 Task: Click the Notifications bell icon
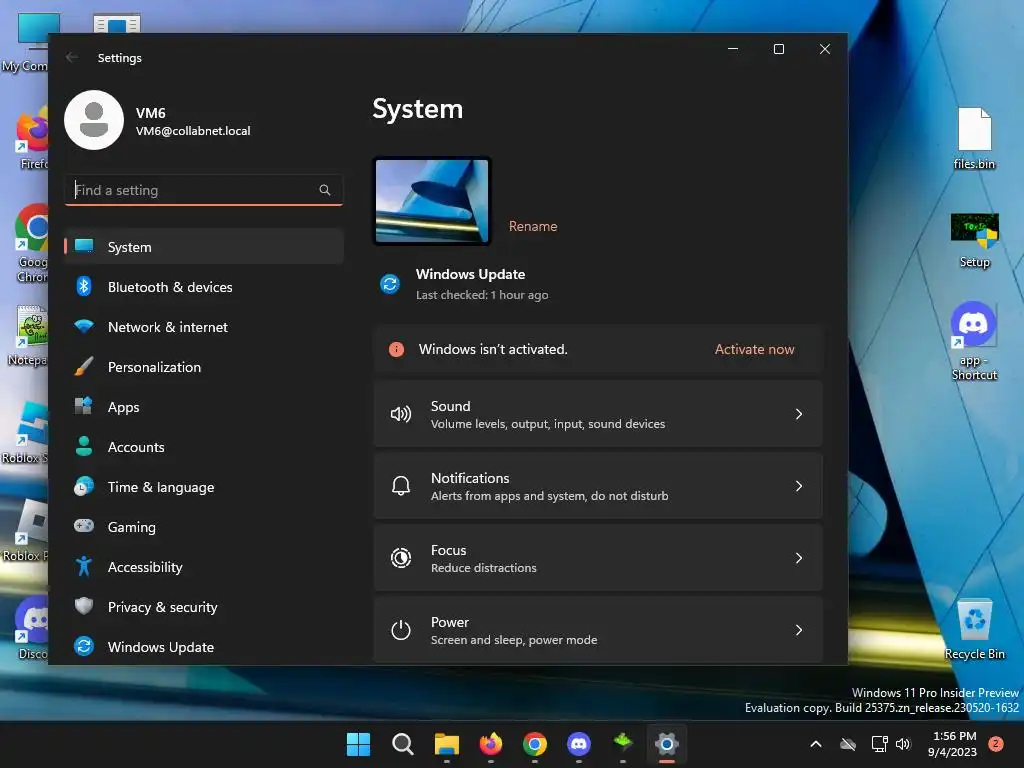[400, 486]
